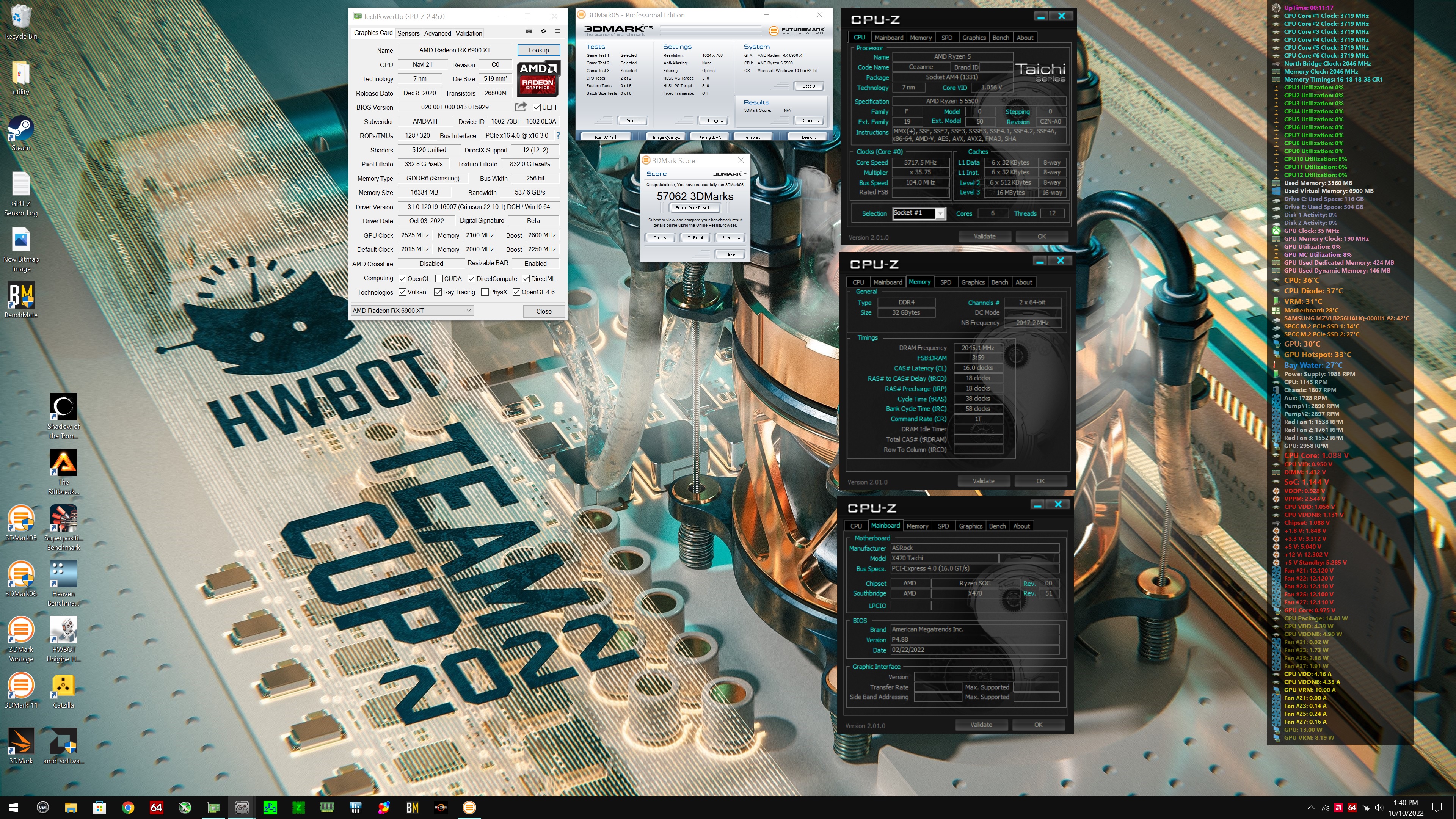Click the GPU name field in GPU-Z
Image resolution: width=1456 pixels, height=819 pixels.
point(455,50)
